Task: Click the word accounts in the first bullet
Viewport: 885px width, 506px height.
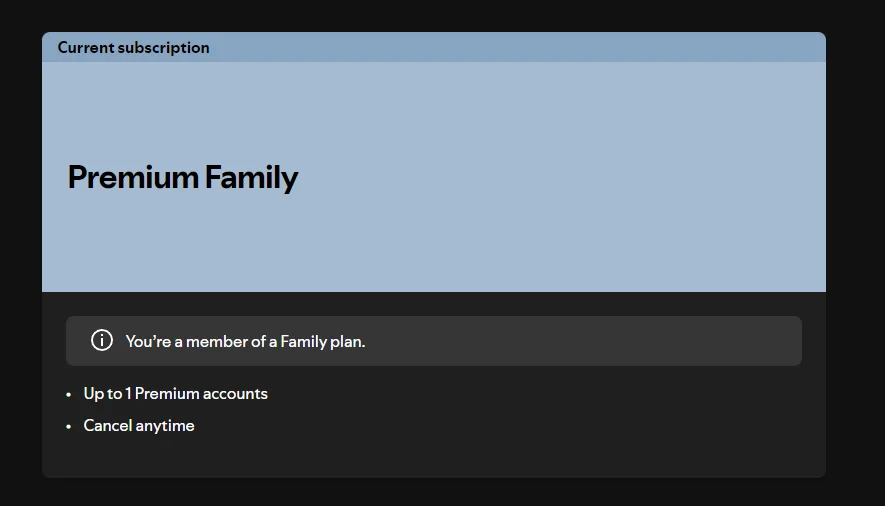Action: pos(235,394)
